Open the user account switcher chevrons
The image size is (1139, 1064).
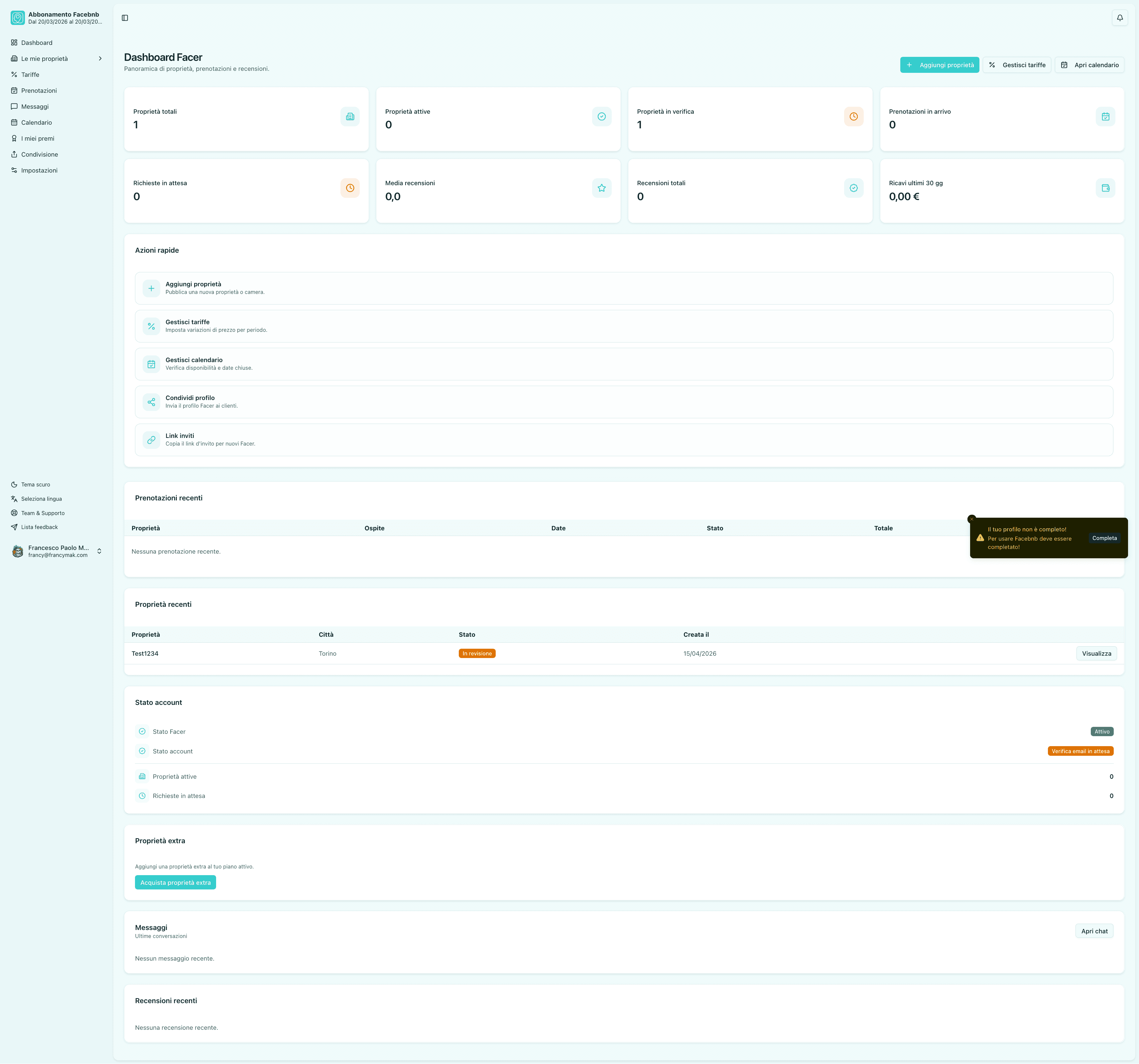99,551
